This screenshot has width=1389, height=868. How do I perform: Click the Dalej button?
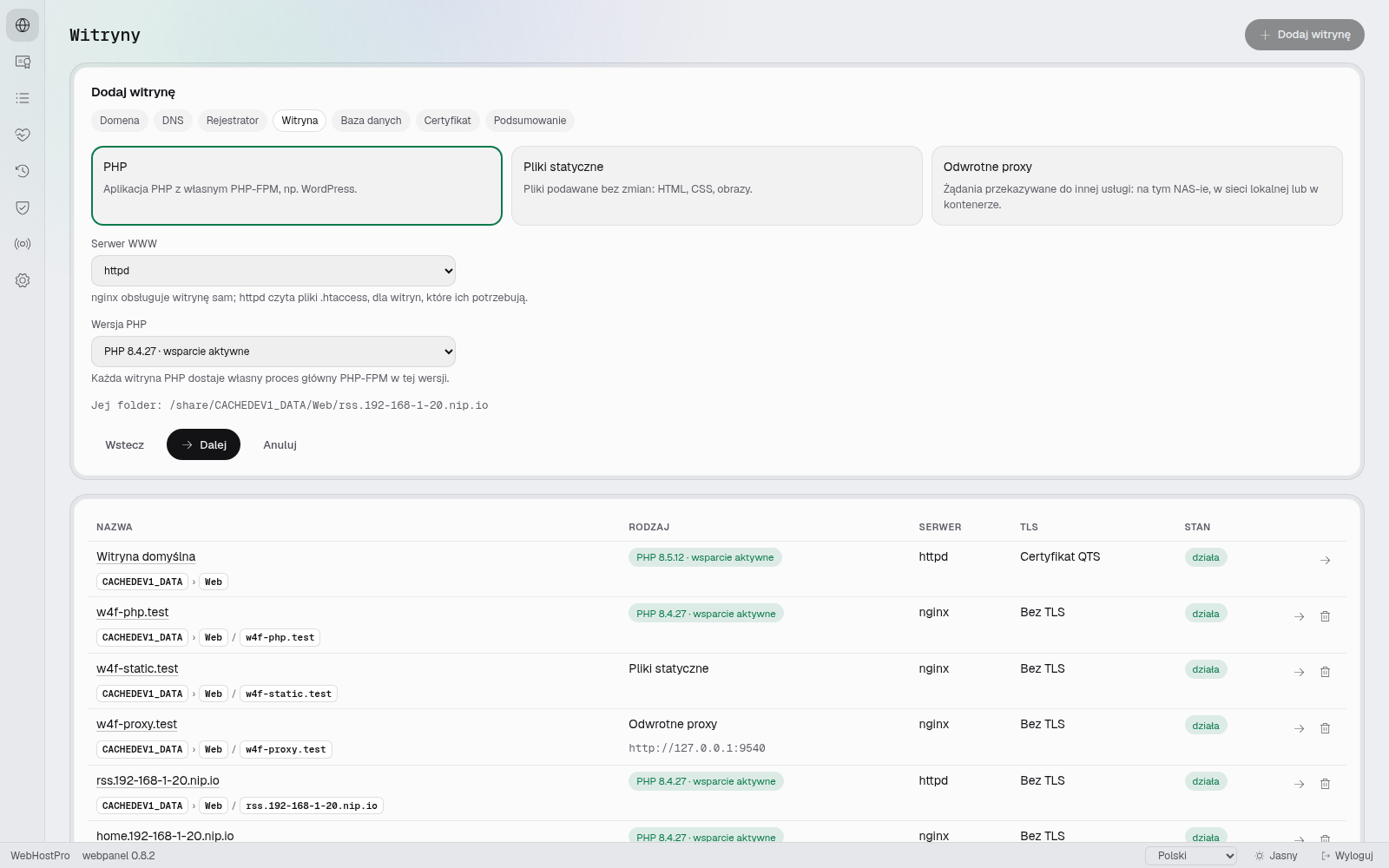[203, 444]
